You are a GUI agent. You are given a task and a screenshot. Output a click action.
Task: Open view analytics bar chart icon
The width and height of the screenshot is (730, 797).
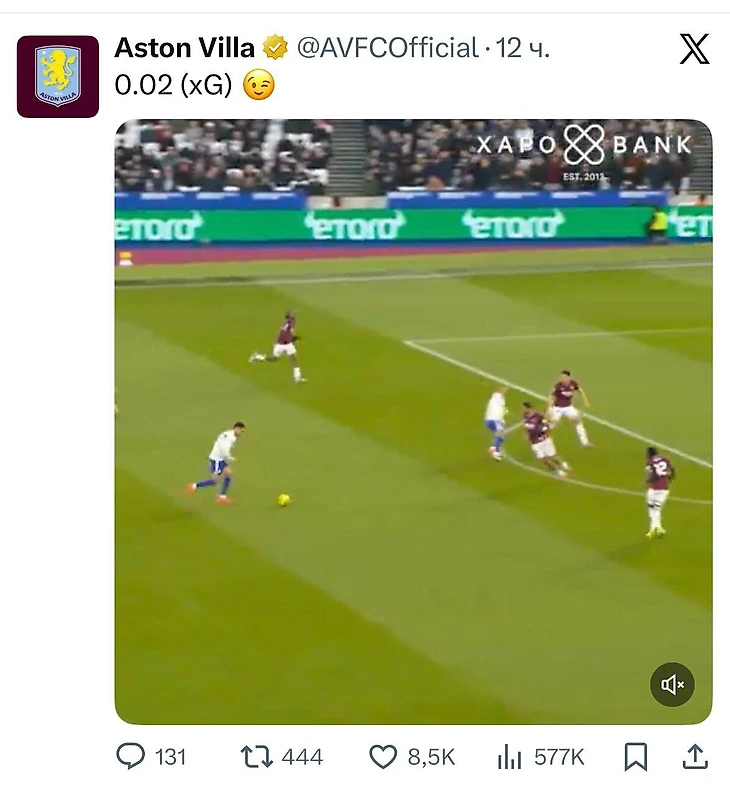(x=509, y=757)
